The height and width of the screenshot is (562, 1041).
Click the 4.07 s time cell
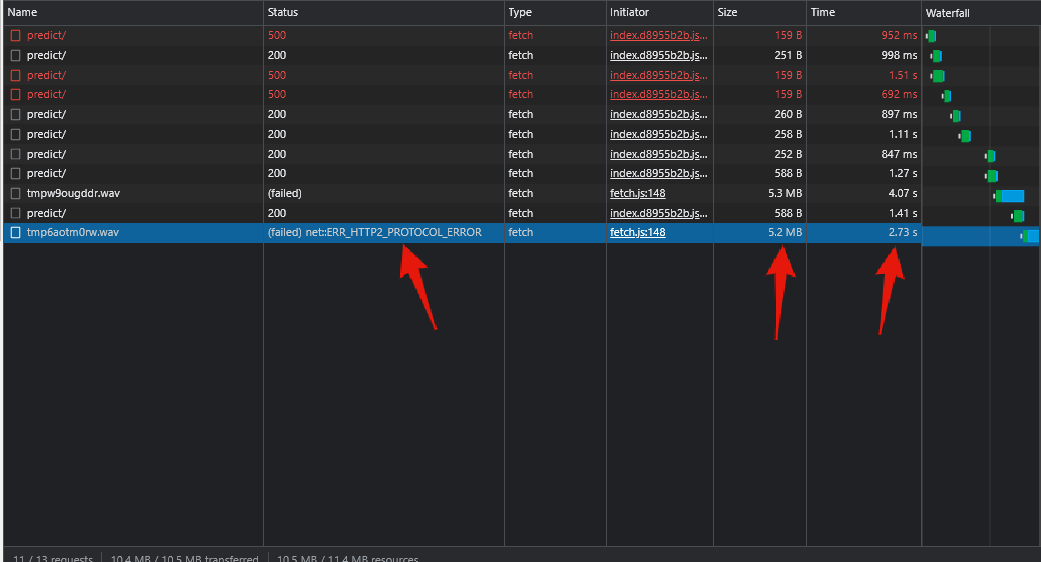coord(903,194)
